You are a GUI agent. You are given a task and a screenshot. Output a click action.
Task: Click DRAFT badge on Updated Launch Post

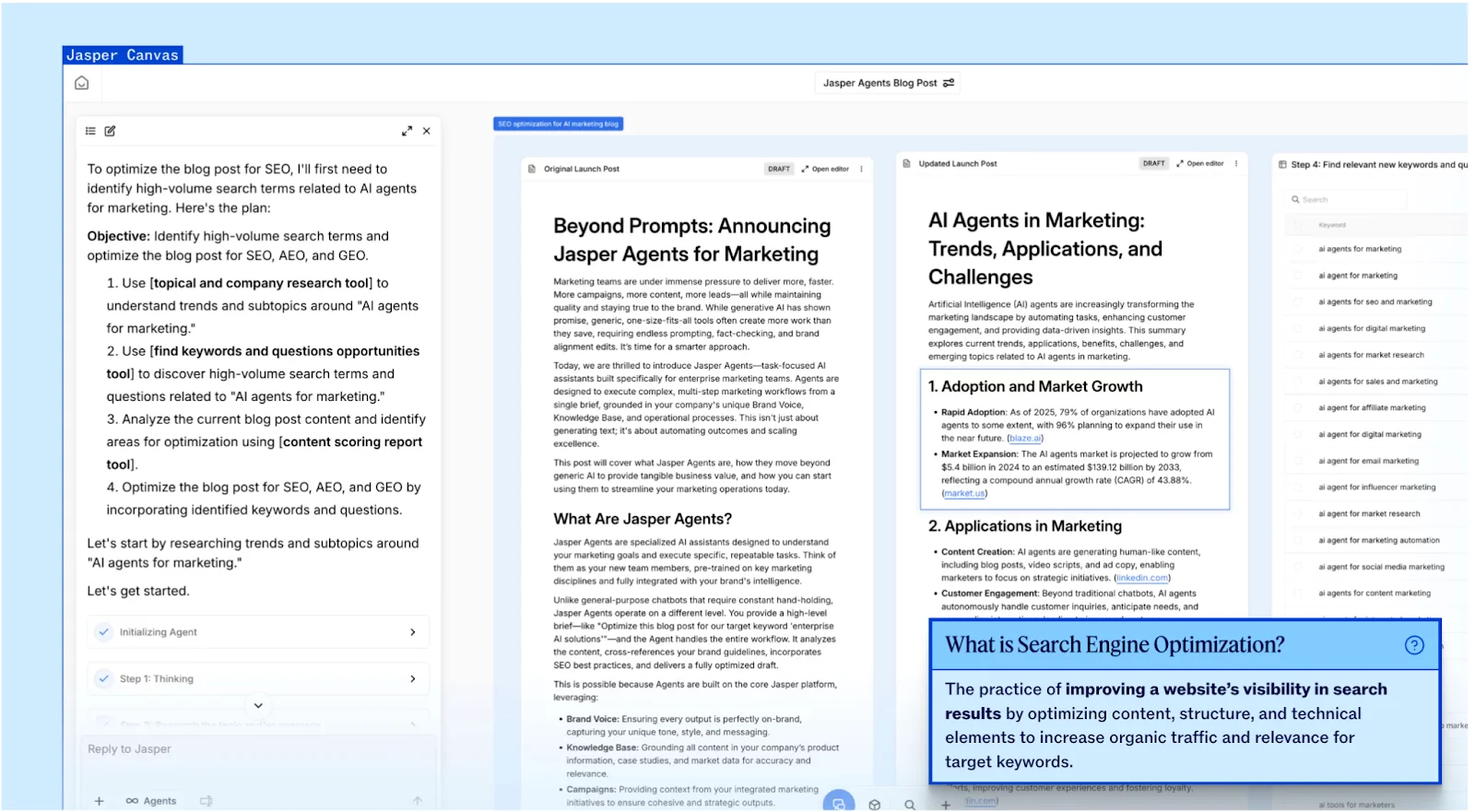click(x=1154, y=163)
